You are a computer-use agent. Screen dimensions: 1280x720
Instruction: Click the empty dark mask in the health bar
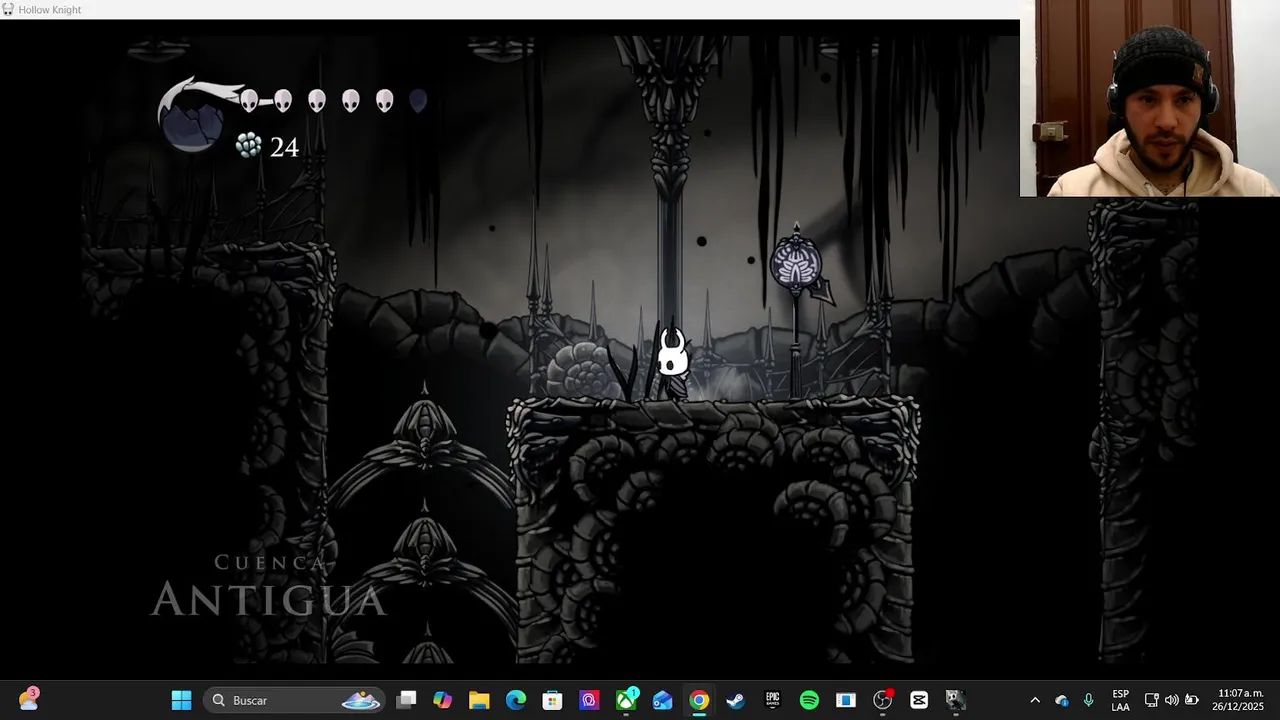[418, 100]
